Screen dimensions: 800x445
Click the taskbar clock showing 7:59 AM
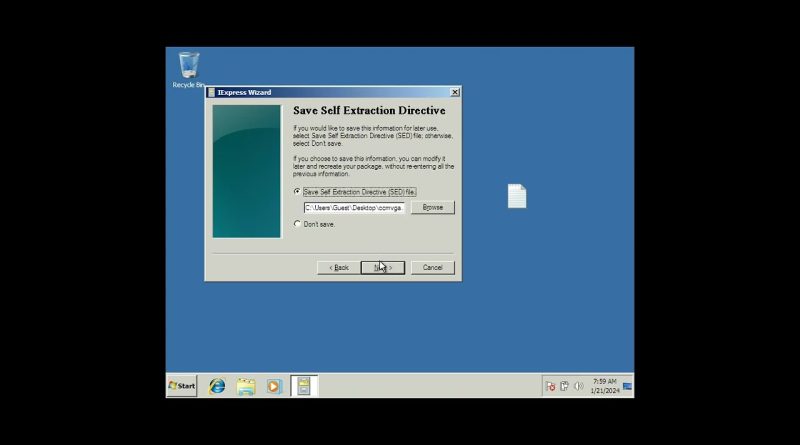tap(605, 386)
